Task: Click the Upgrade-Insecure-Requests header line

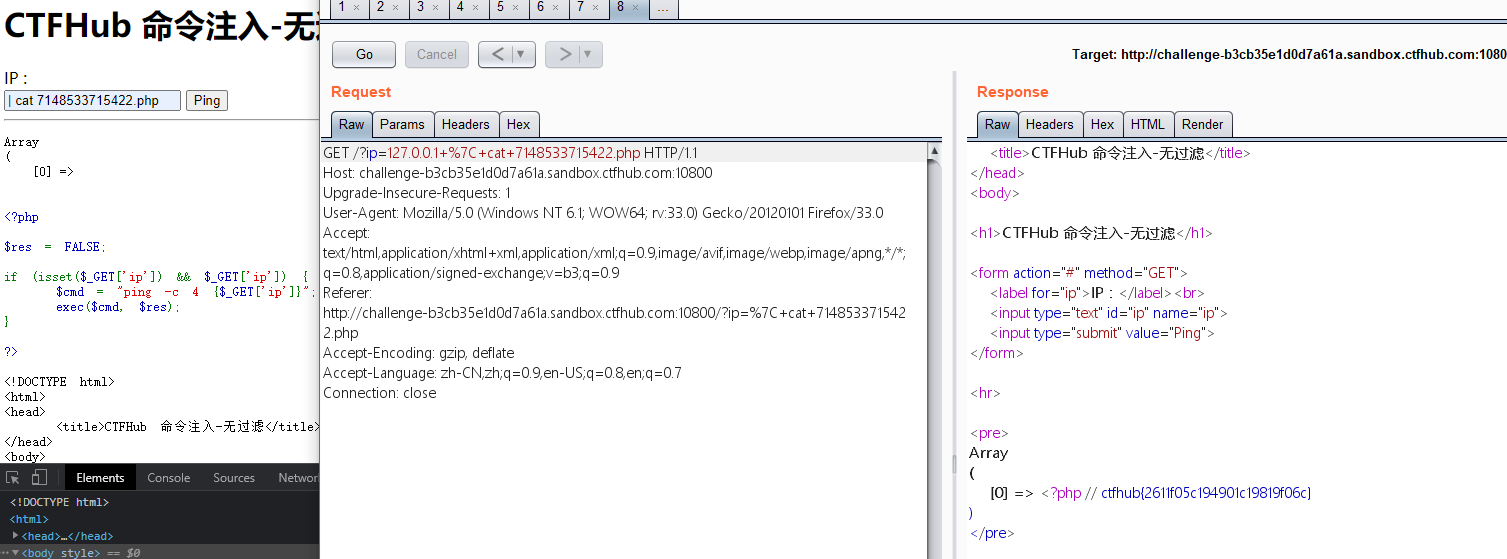Action: tap(417, 193)
